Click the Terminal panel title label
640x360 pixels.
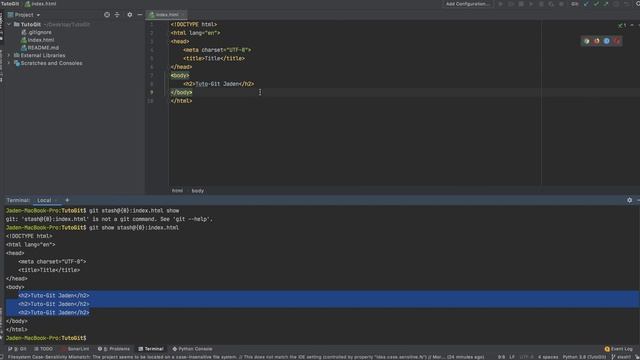click(x=18, y=200)
